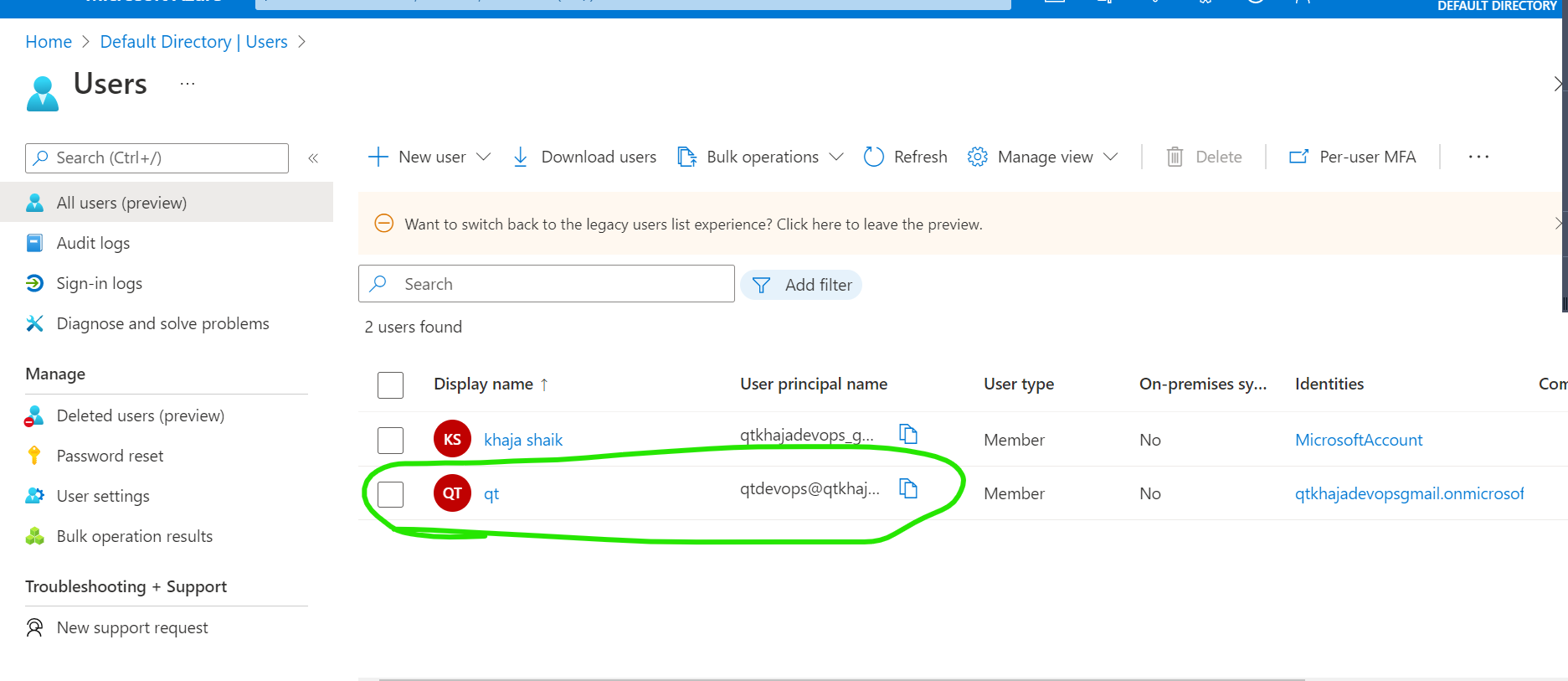The image size is (1568, 681).
Task: Expand the Manage view dropdown chevron
Action: tap(1111, 157)
